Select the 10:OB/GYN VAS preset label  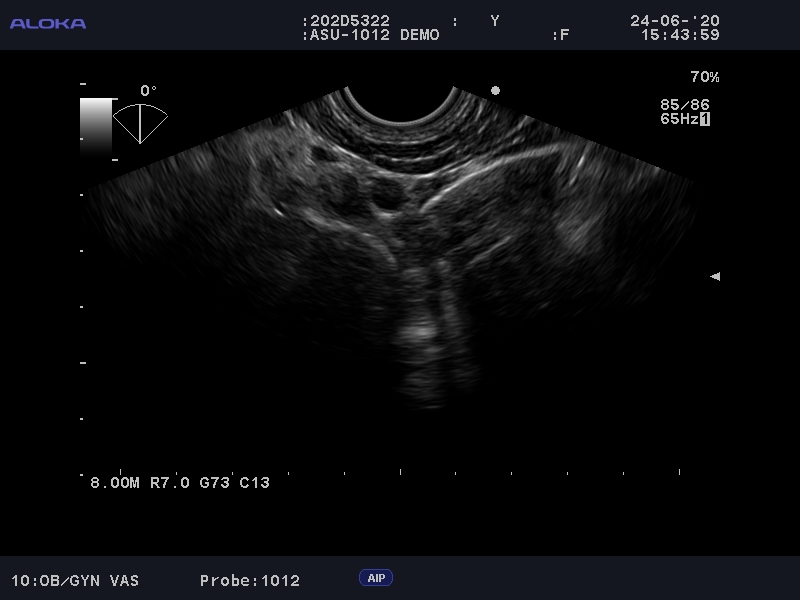[x=75, y=580]
